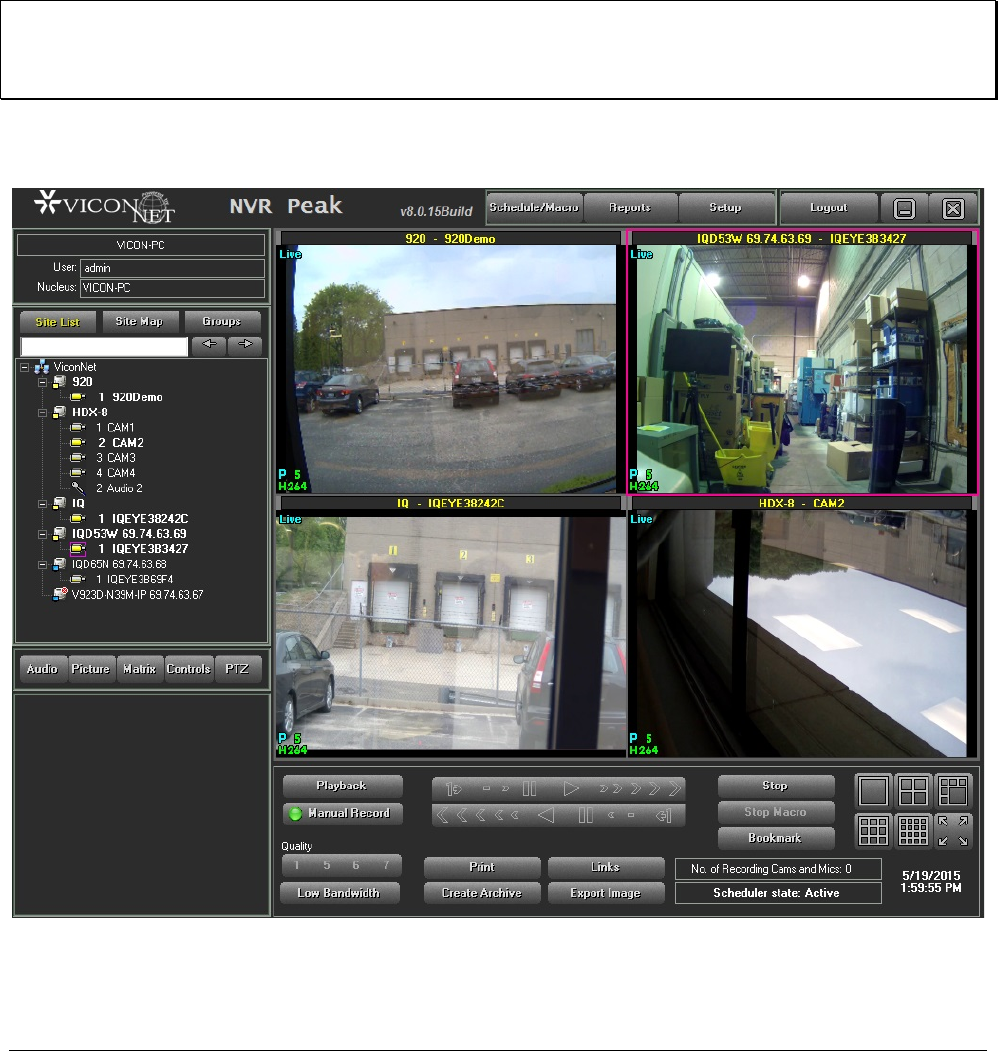Open the Audio controls tab
This screenshot has height=1051, width=998.
[42, 669]
